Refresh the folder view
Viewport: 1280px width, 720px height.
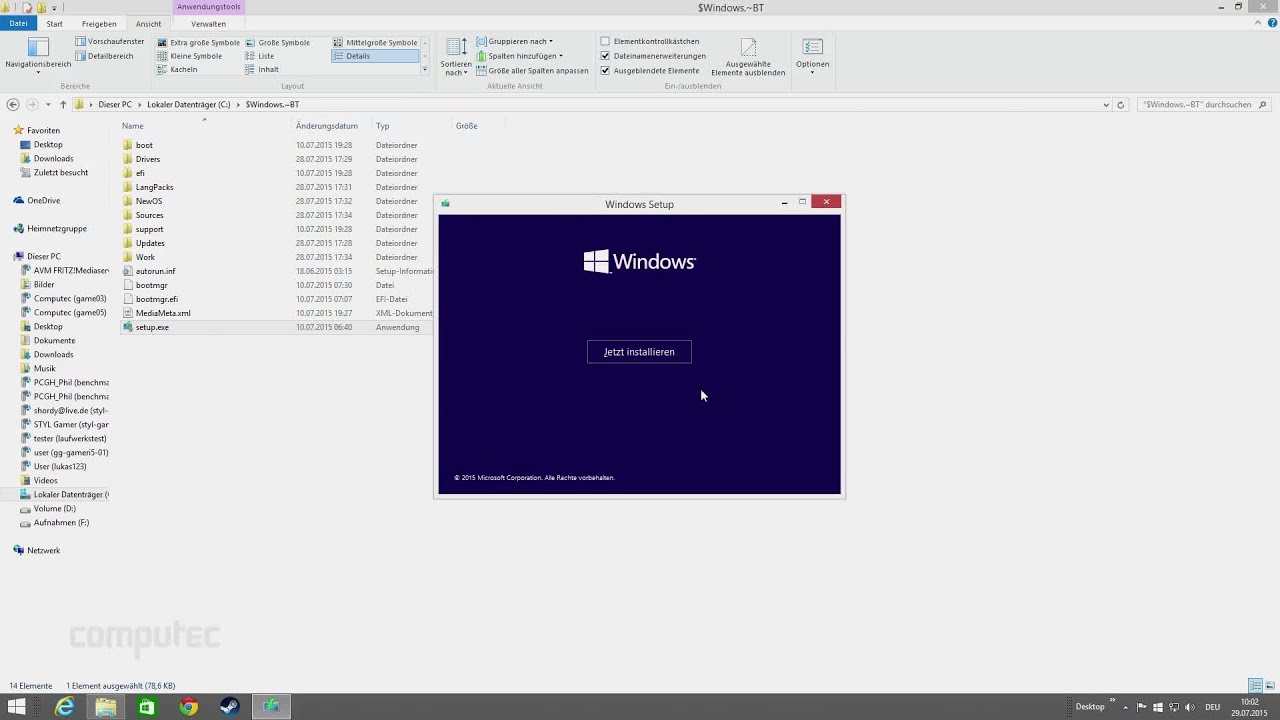click(x=1120, y=104)
